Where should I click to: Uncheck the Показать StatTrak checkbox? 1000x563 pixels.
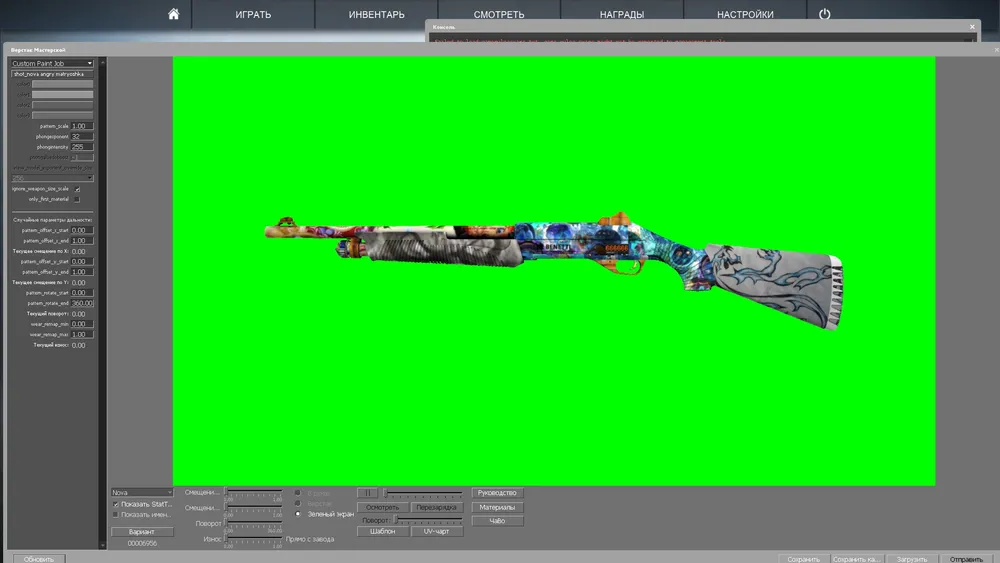pyautogui.click(x=116, y=504)
